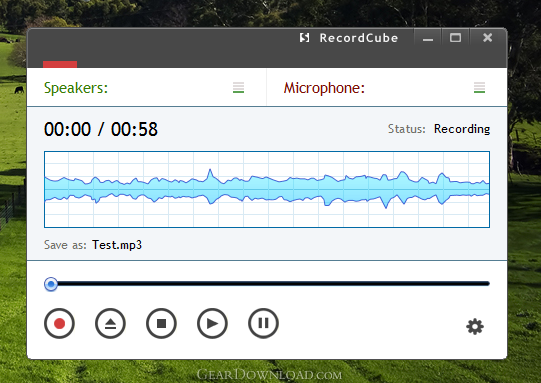Open settings via the gear icon

click(475, 326)
